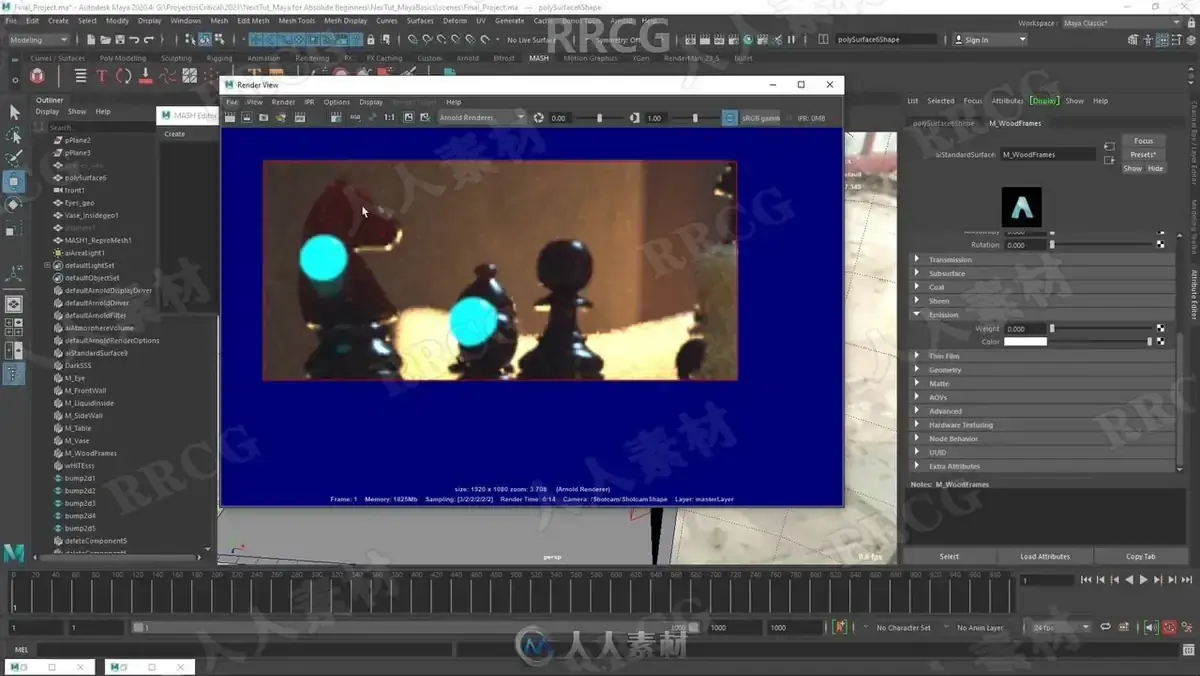Click the Hide button in Attribute Editor
Viewport: 1200px width, 676px height.
1155,168
